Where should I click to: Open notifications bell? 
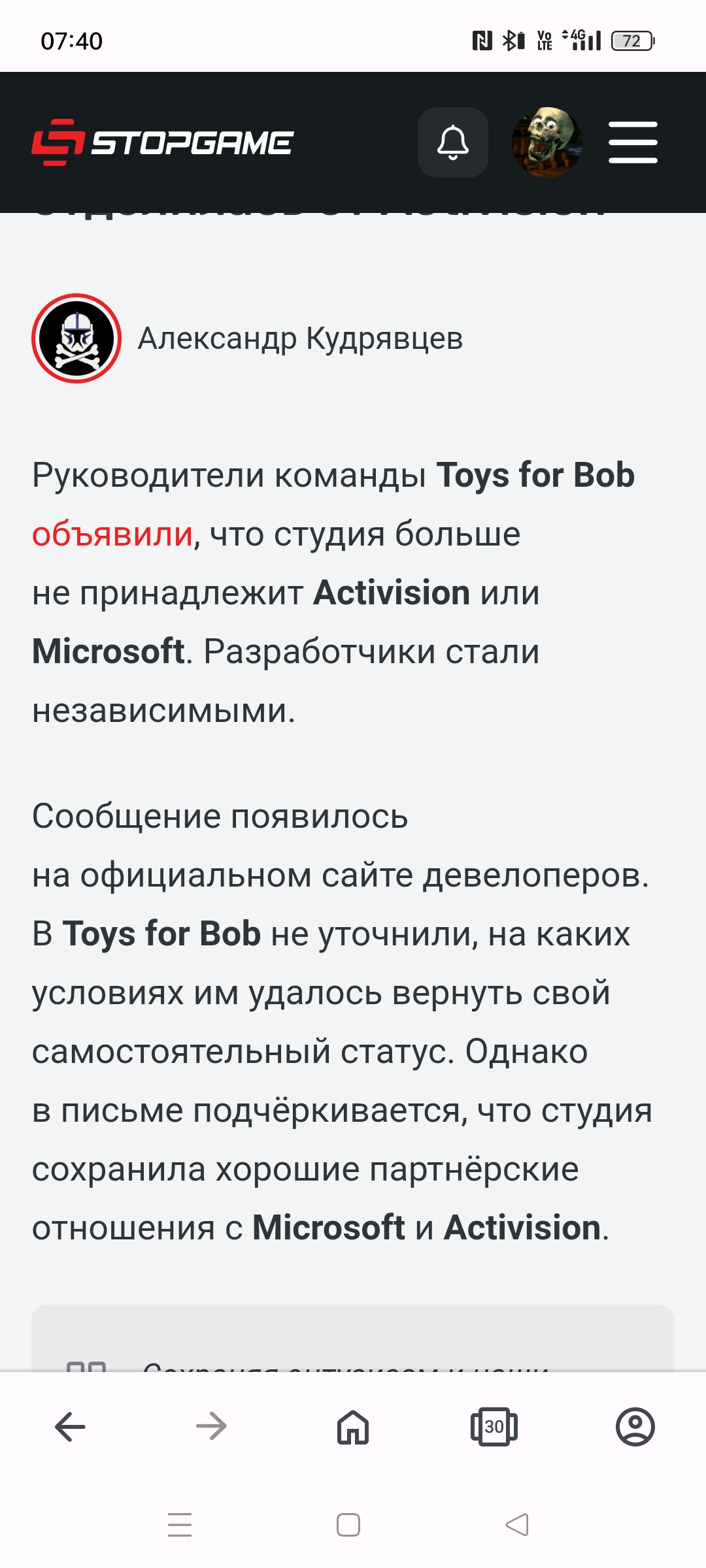coord(453,142)
